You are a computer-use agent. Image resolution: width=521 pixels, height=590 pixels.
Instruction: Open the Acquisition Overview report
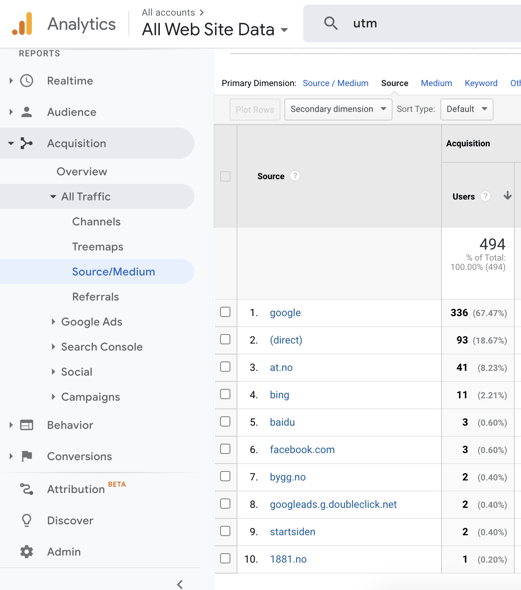tap(82, 171)
